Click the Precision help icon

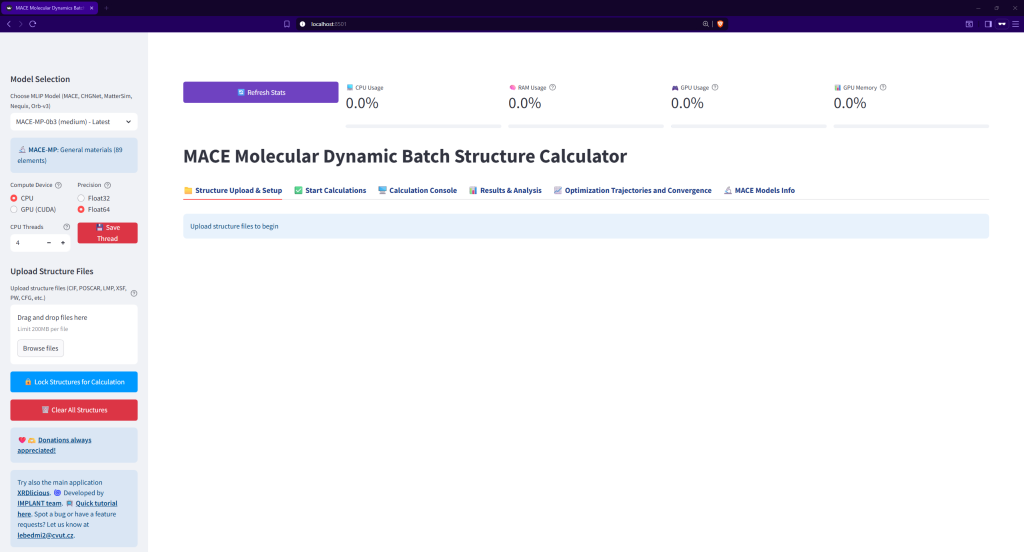point(108,185)
